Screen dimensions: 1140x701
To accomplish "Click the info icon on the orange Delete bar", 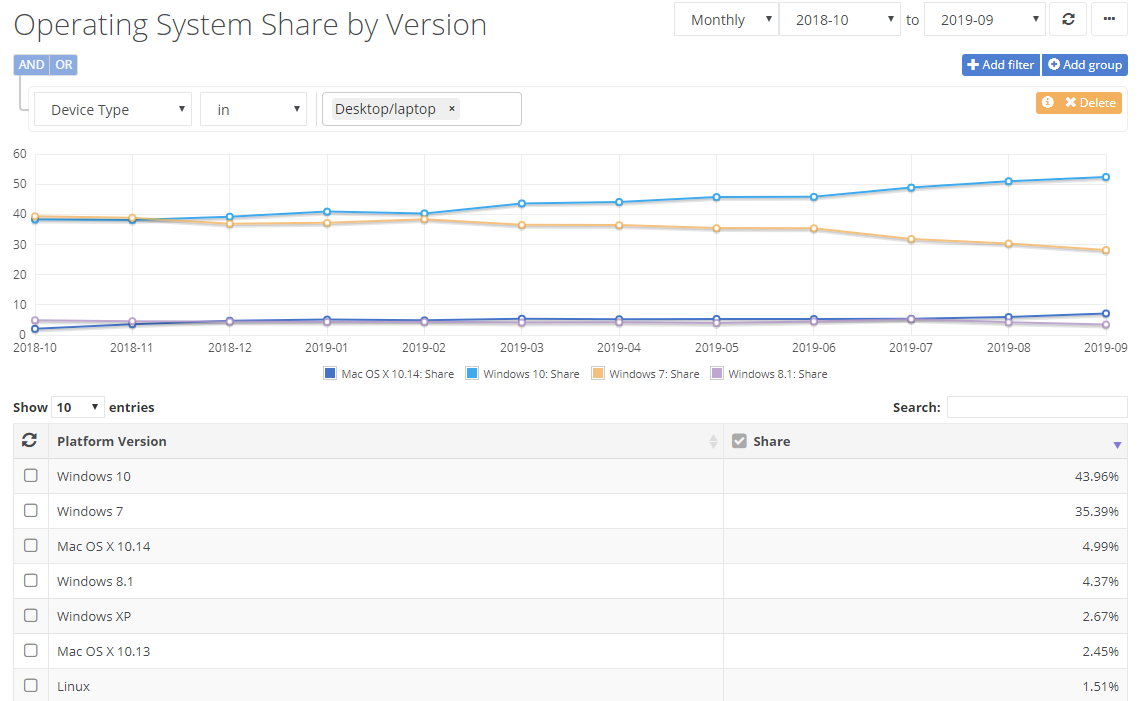I will point(1048,103).
